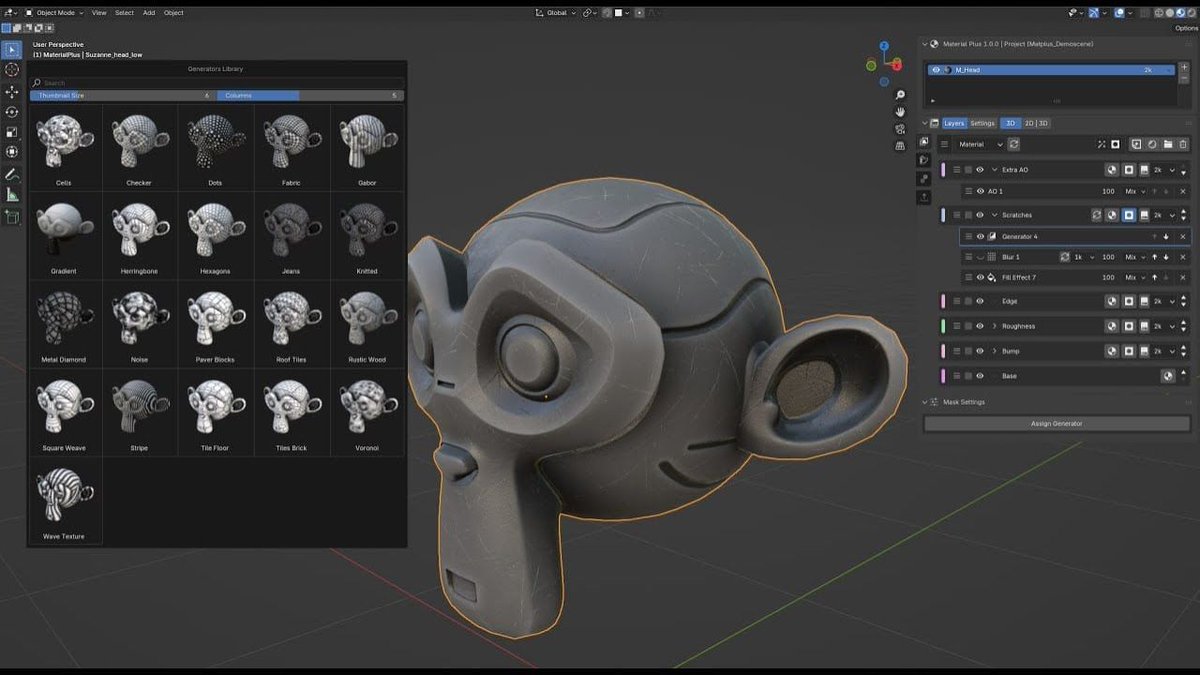Viewport: 1200px width, 675px height.
Task: Click the add layer icon in layers toolbar
Action: tap(1136, 144)
